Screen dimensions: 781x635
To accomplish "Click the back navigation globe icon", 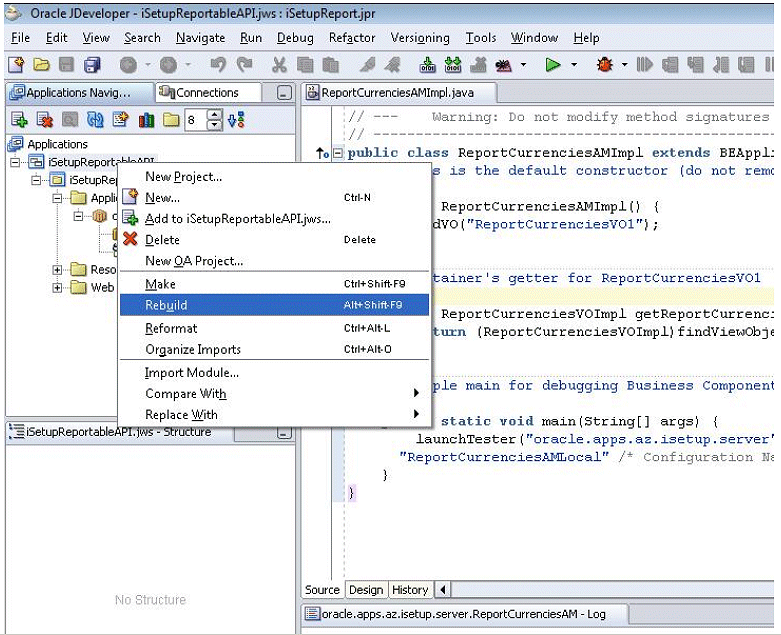I will click(x=129, y=65).
